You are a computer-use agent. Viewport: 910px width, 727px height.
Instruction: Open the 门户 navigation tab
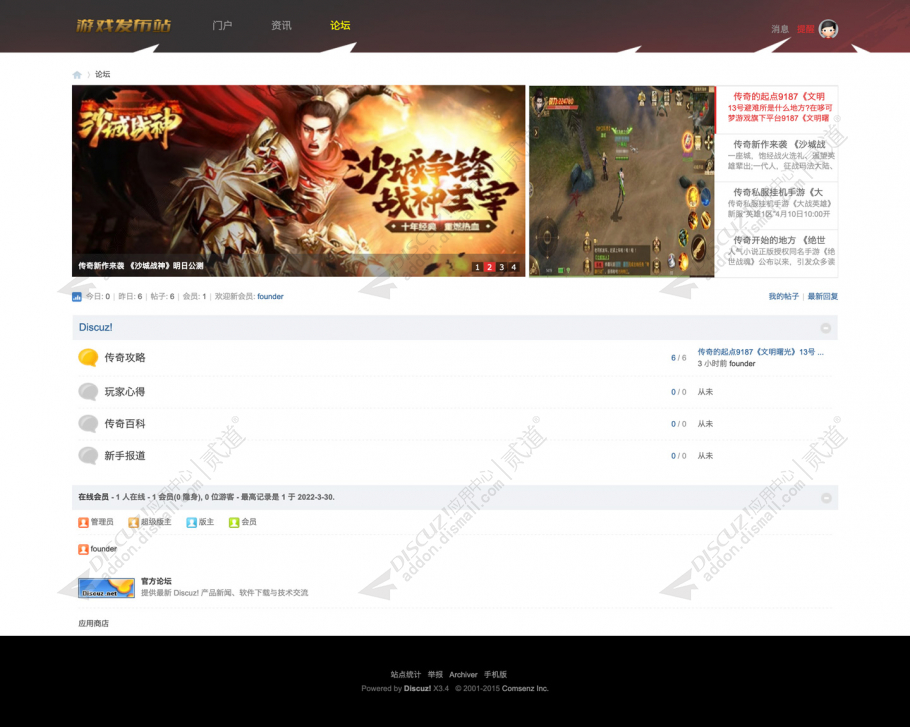coord(222,26)
